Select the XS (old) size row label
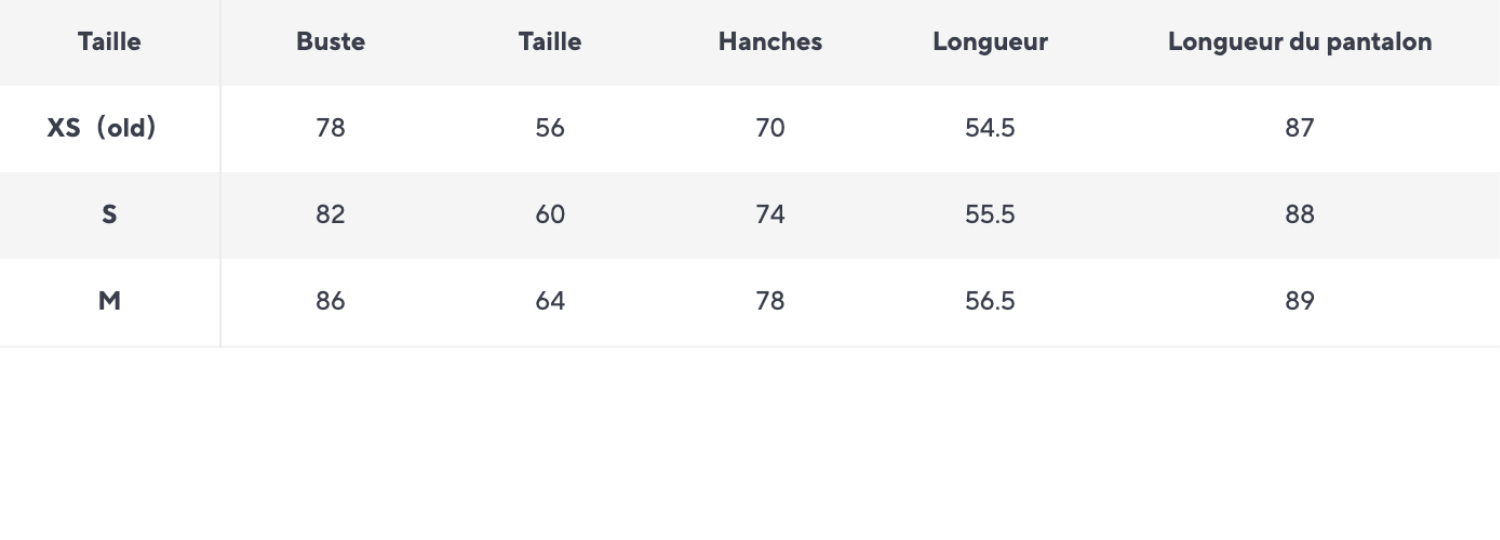Viewport: 1500px width, 540px height. (101, 128)
